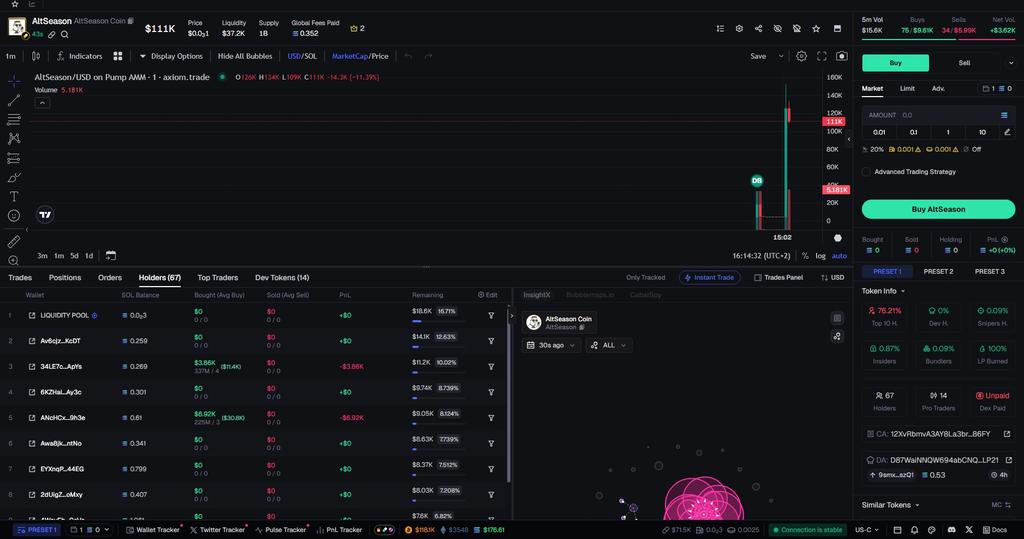Open the ALL filter dropdown
This screenshot has width=1024, height=539.
(x=608, y=345)
